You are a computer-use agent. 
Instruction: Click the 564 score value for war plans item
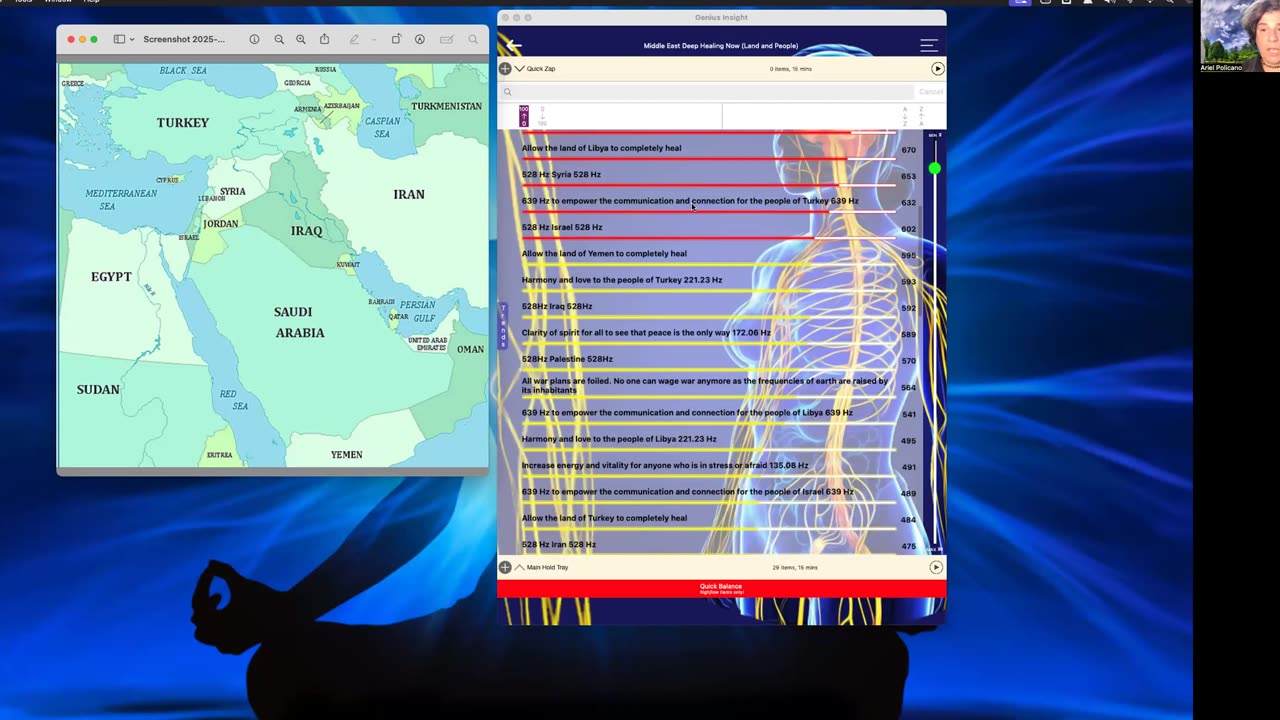908,388
